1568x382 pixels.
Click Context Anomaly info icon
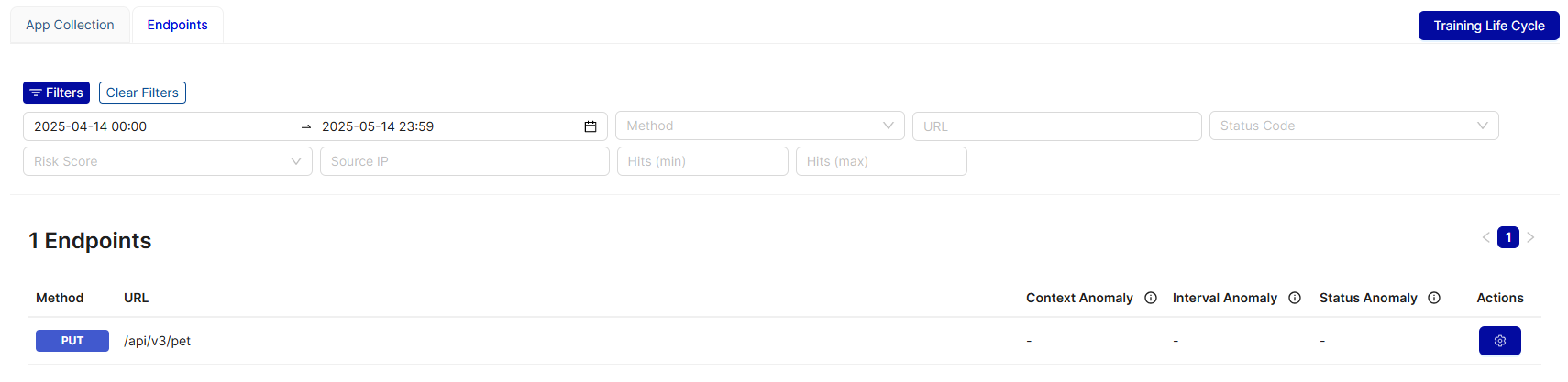point(1151,298)
